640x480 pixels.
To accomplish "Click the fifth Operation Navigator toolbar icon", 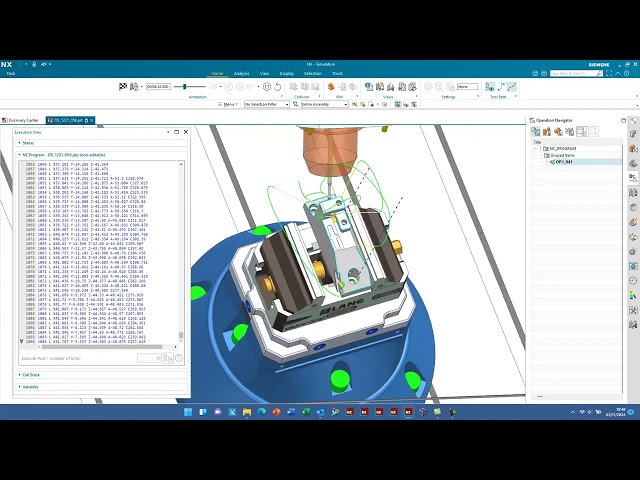I will [x=581, y=131].
